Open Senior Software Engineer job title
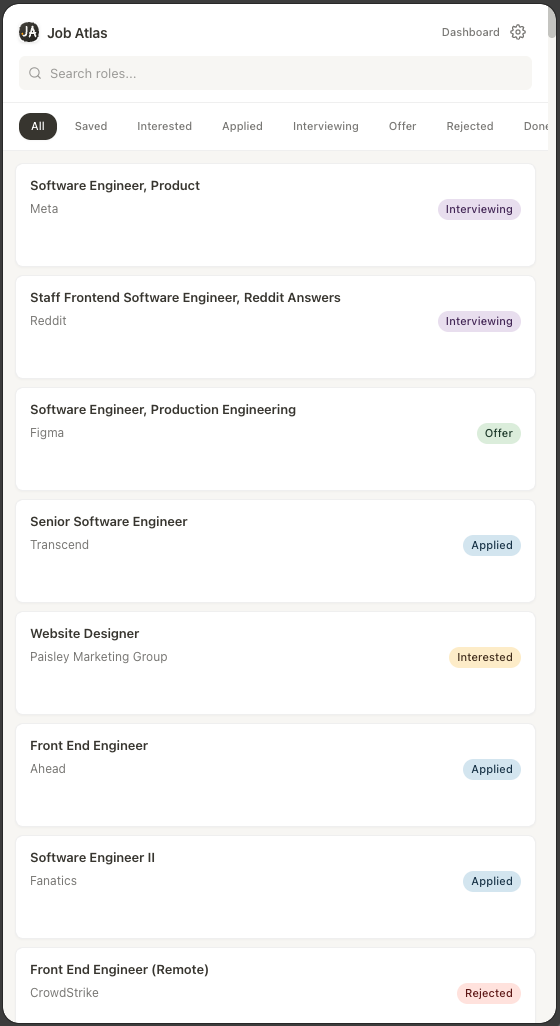The height and width of the screenshot is (1026, 560). click(x=109, y=522)
